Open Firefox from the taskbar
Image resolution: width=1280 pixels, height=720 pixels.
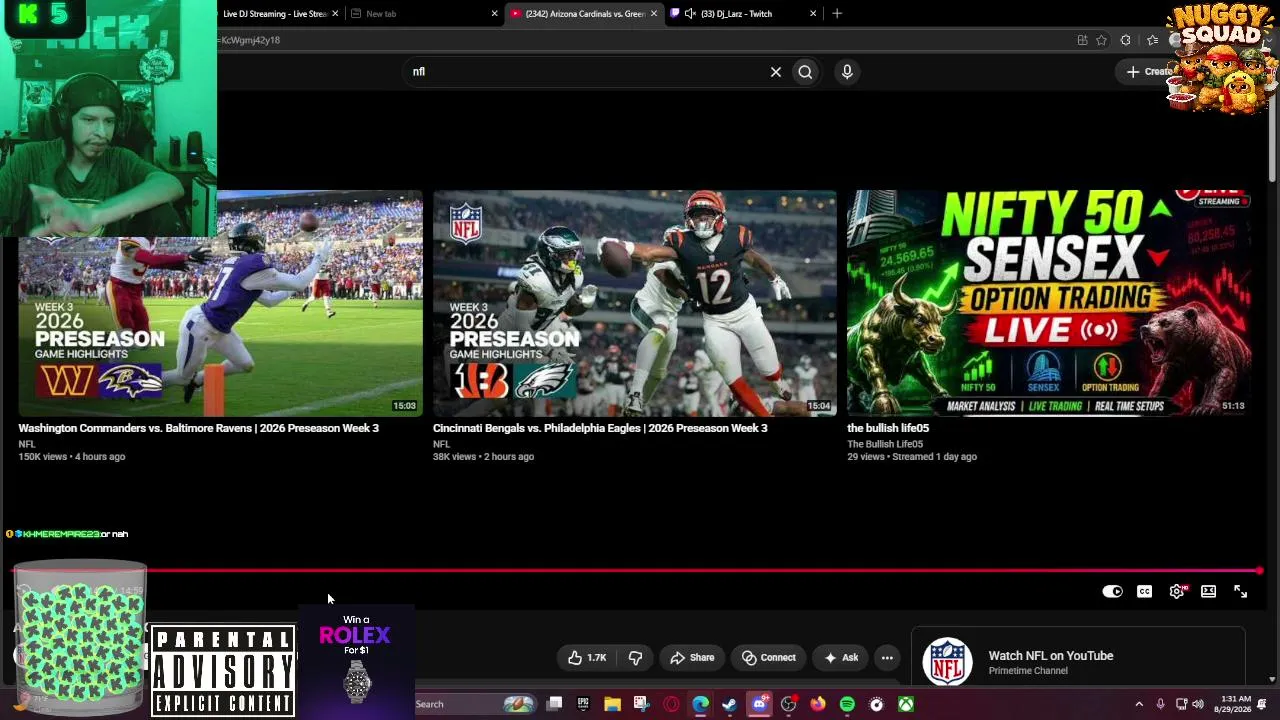[818, 704]
